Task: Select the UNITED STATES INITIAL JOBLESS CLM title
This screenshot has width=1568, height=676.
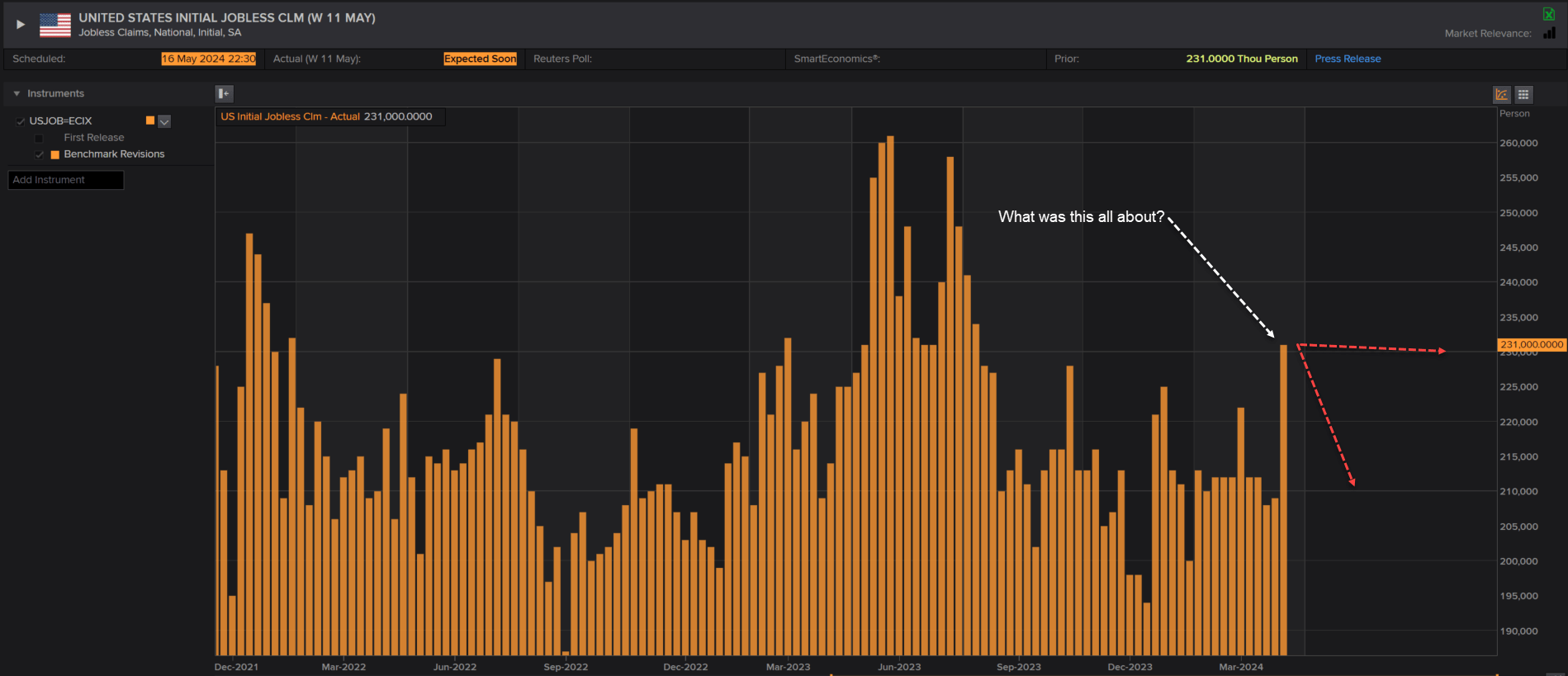Action: click(x=227, y=17)
